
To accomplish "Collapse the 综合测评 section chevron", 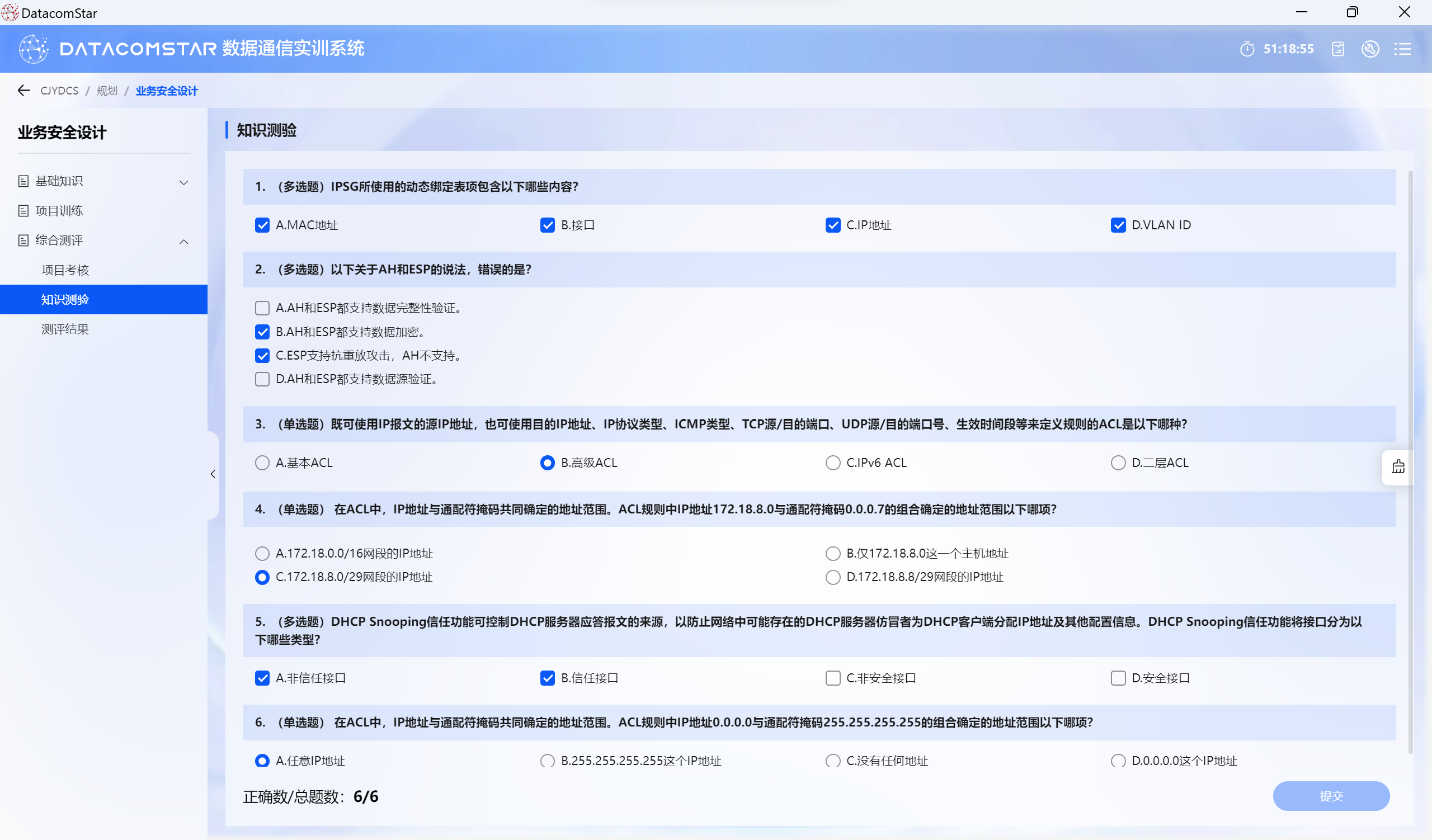I will click(183, 242).
